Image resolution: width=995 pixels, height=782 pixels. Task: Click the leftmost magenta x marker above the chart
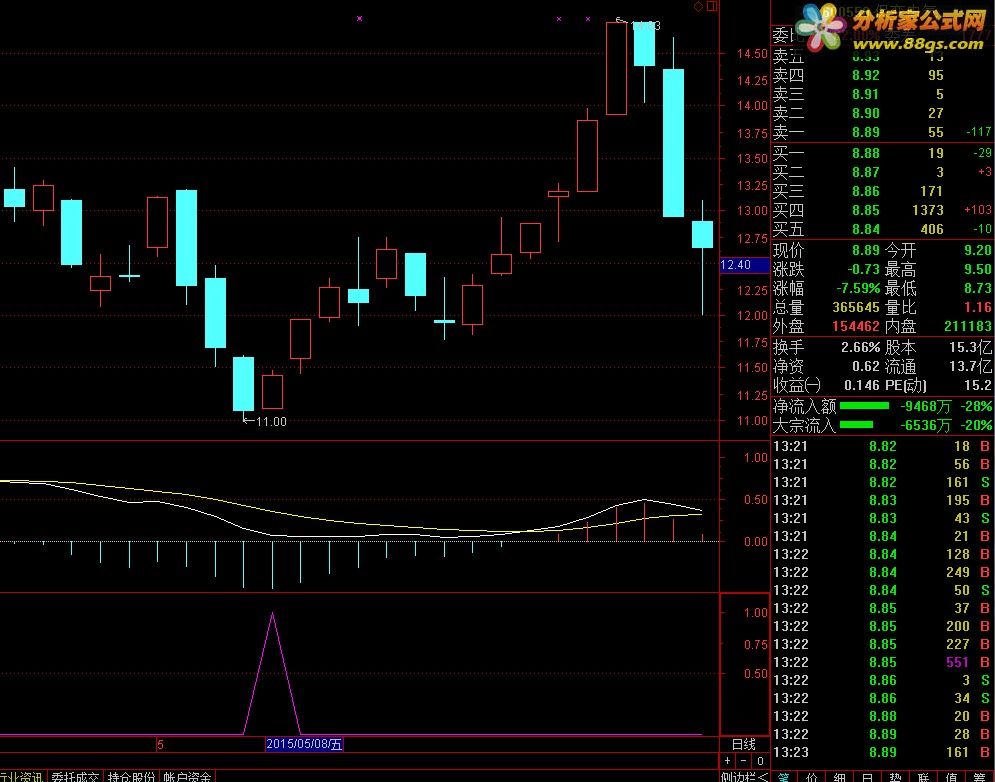point(360,18)
